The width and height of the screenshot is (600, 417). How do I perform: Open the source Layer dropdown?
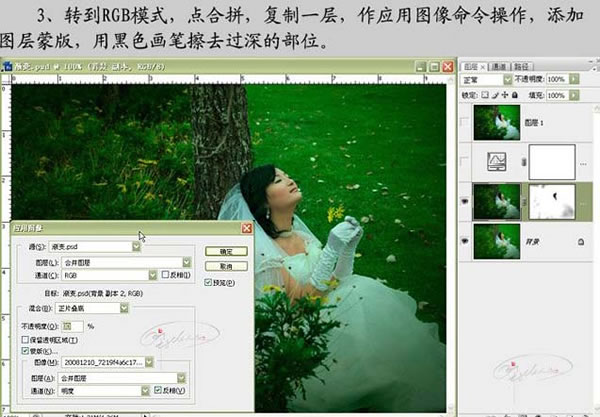pyautogui.click(x=187, y=262)
